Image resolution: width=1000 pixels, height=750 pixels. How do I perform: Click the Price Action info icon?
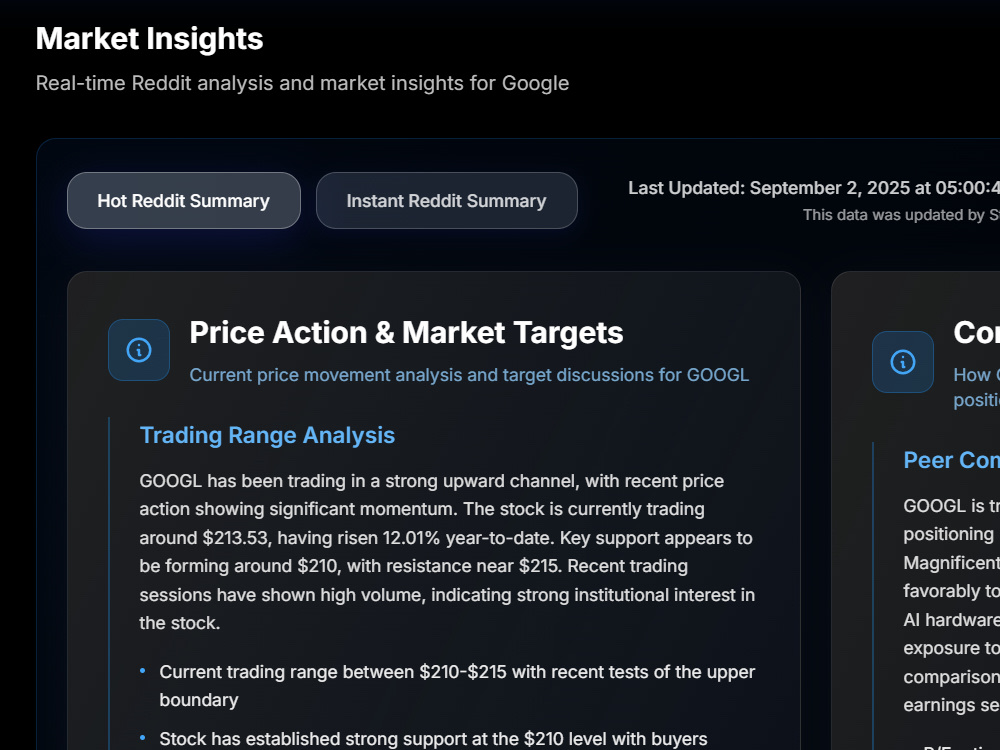pos(139,350)
